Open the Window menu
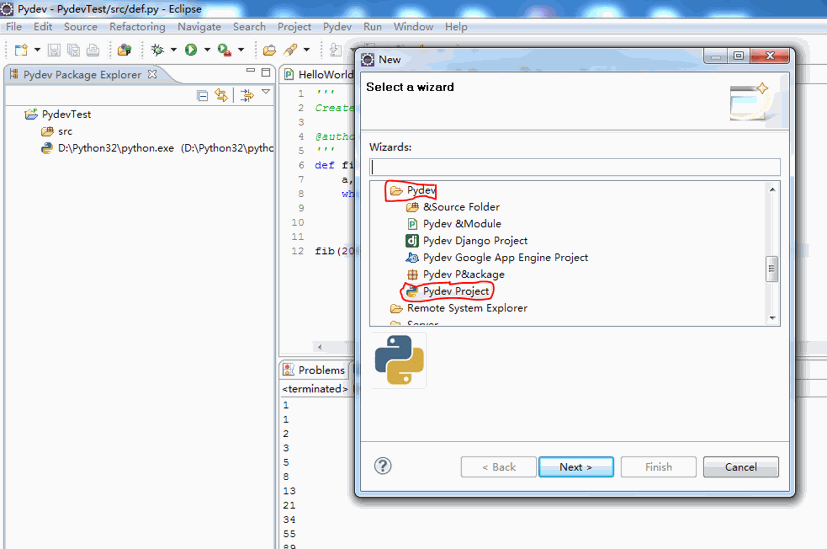The image size is (827, 549). [414, 27]
